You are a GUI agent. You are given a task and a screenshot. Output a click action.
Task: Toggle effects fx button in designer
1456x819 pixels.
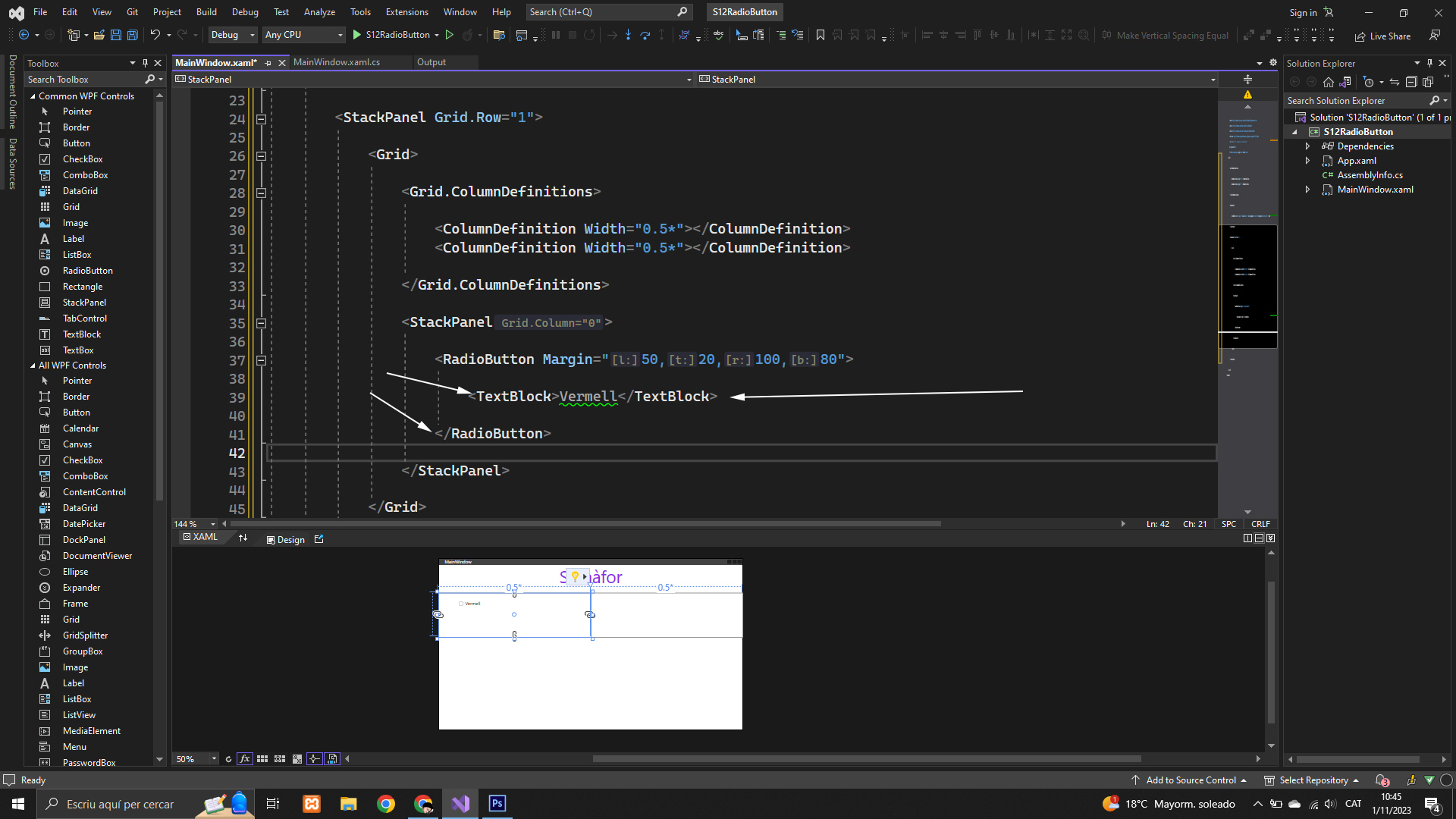coord(244,759)
